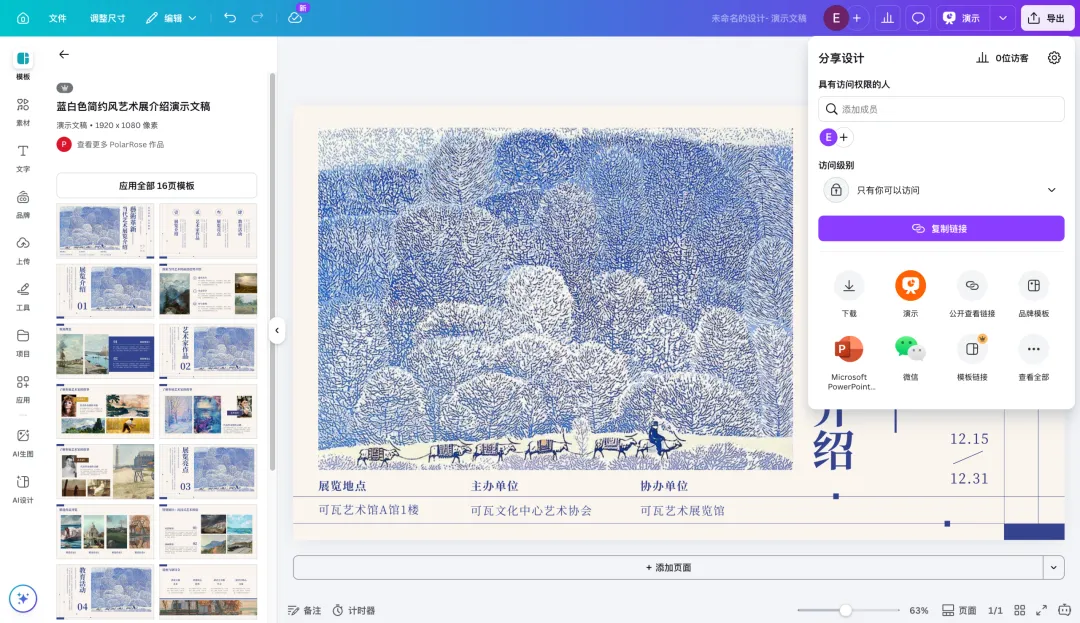Screen dimensions: 1080x623
Task: Expand the 只有你可以访问 access level dropdown
Action: pyautogui.click(x=941, y=190)
